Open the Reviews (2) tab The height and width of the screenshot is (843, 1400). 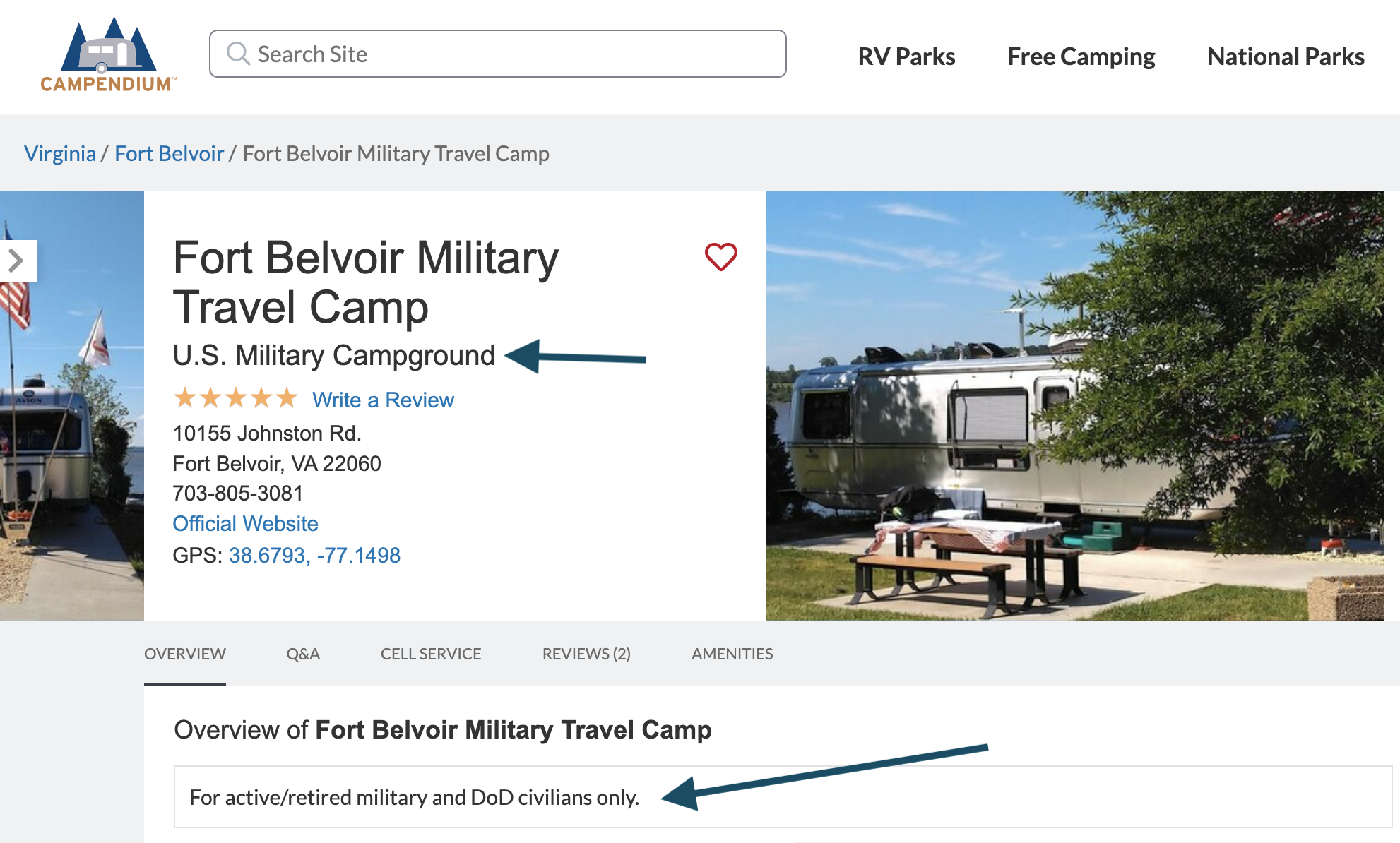point(586,654)
